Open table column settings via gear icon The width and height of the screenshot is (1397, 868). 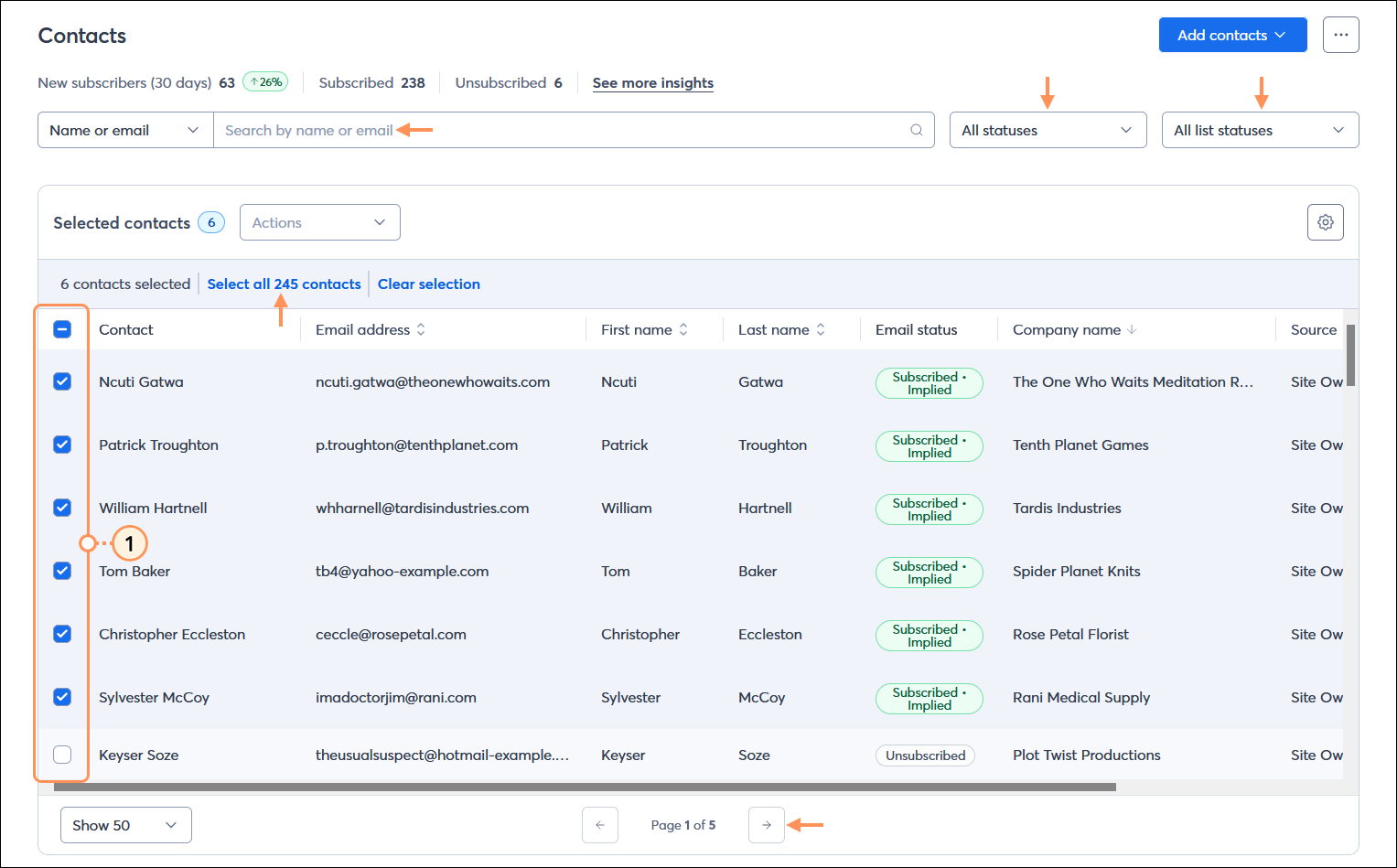coord(1325,222)
